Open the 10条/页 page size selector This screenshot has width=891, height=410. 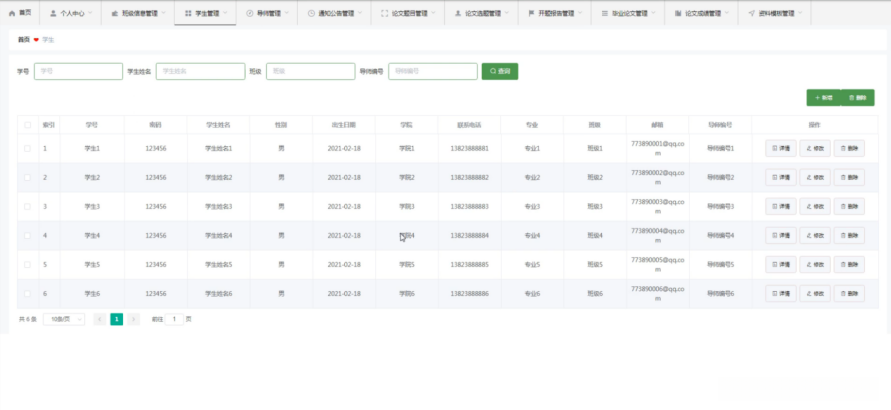coord(64,319)
